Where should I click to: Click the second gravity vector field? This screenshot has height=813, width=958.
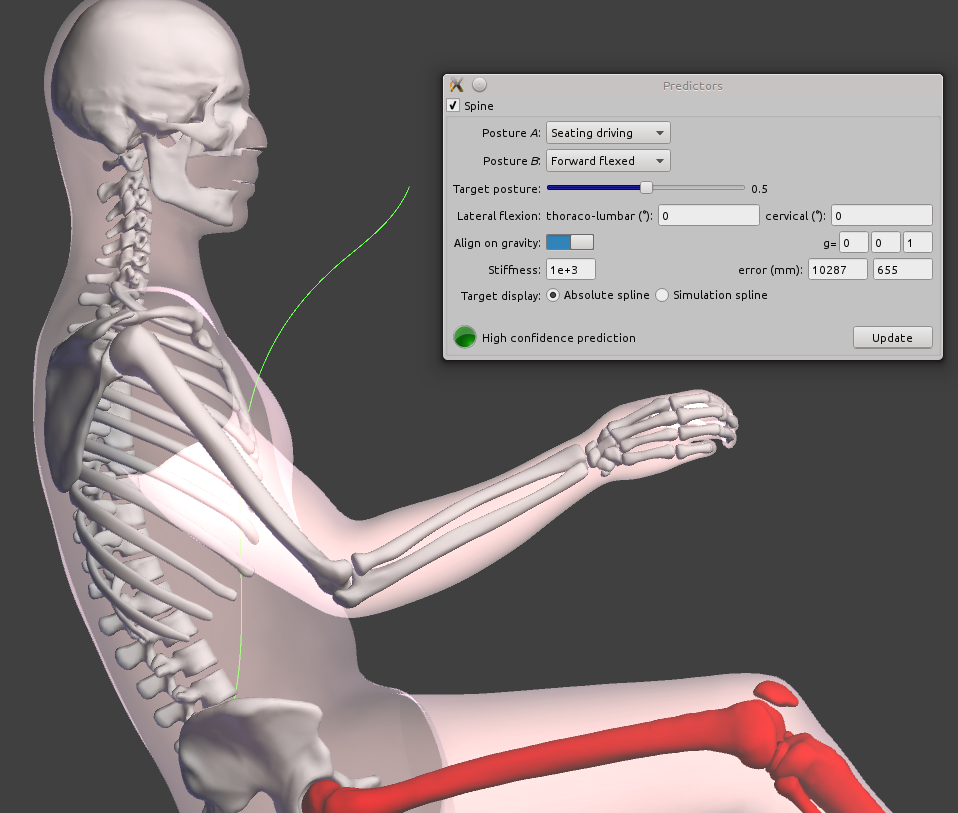(885, 242)
